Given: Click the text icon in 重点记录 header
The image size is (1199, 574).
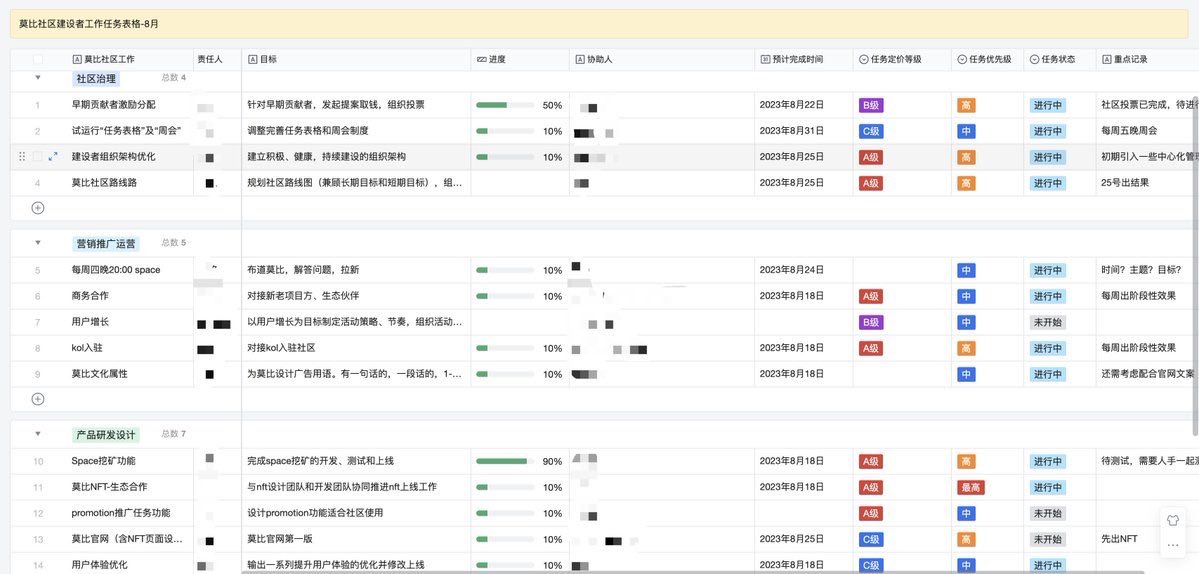Looking at the screenshot, I should coord(1106,59).
